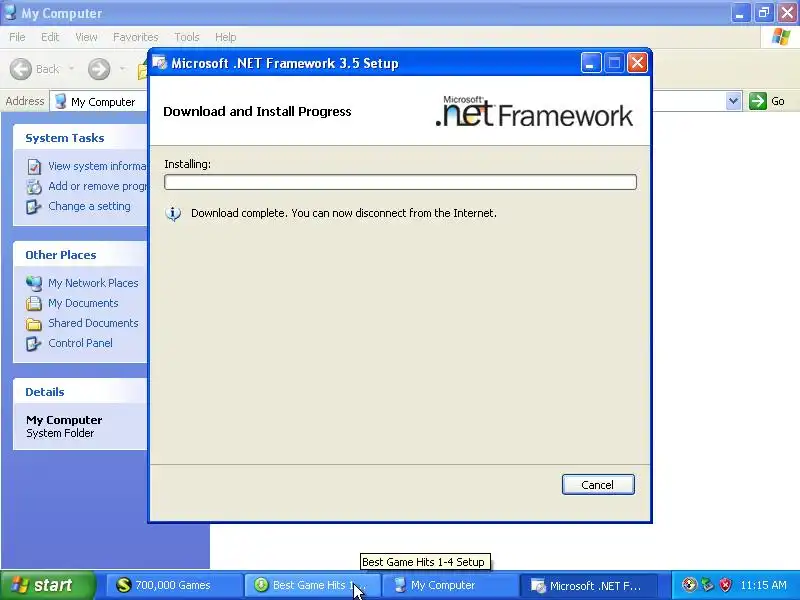Click the Add or remove programs icon
Viewport: 800px width, 600px height.
pos(34,187)
